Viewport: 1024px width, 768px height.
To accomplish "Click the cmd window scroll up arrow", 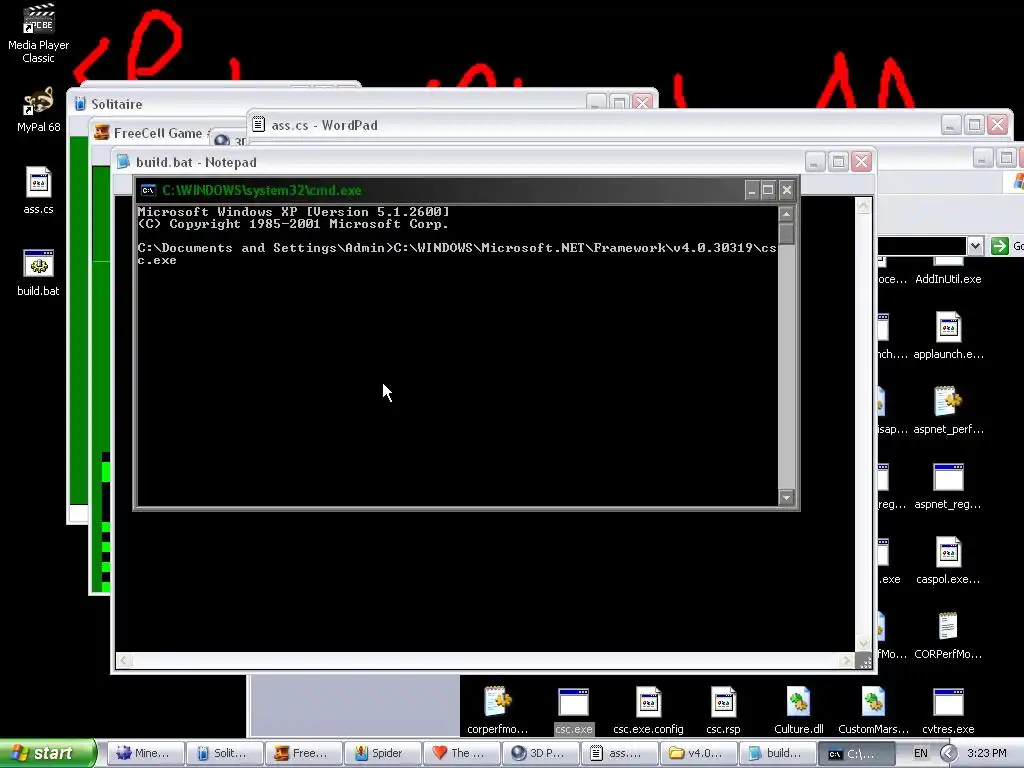I will 786,214.
